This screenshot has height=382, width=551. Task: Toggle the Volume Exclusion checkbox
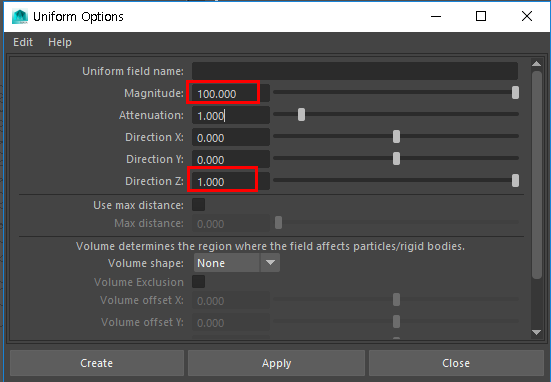pyautogui.click(x=199, y=281)
